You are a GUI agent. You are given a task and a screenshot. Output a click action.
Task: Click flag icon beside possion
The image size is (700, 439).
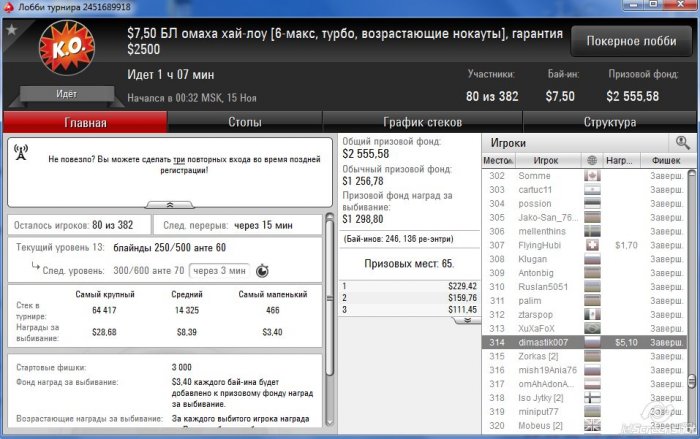point(592,203)
